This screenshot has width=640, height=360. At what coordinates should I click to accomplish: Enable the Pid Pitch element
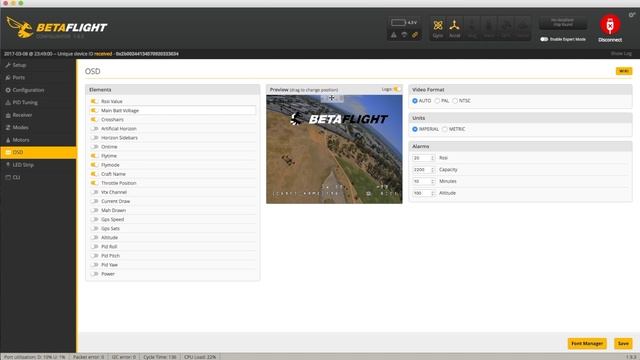[94, 256]
